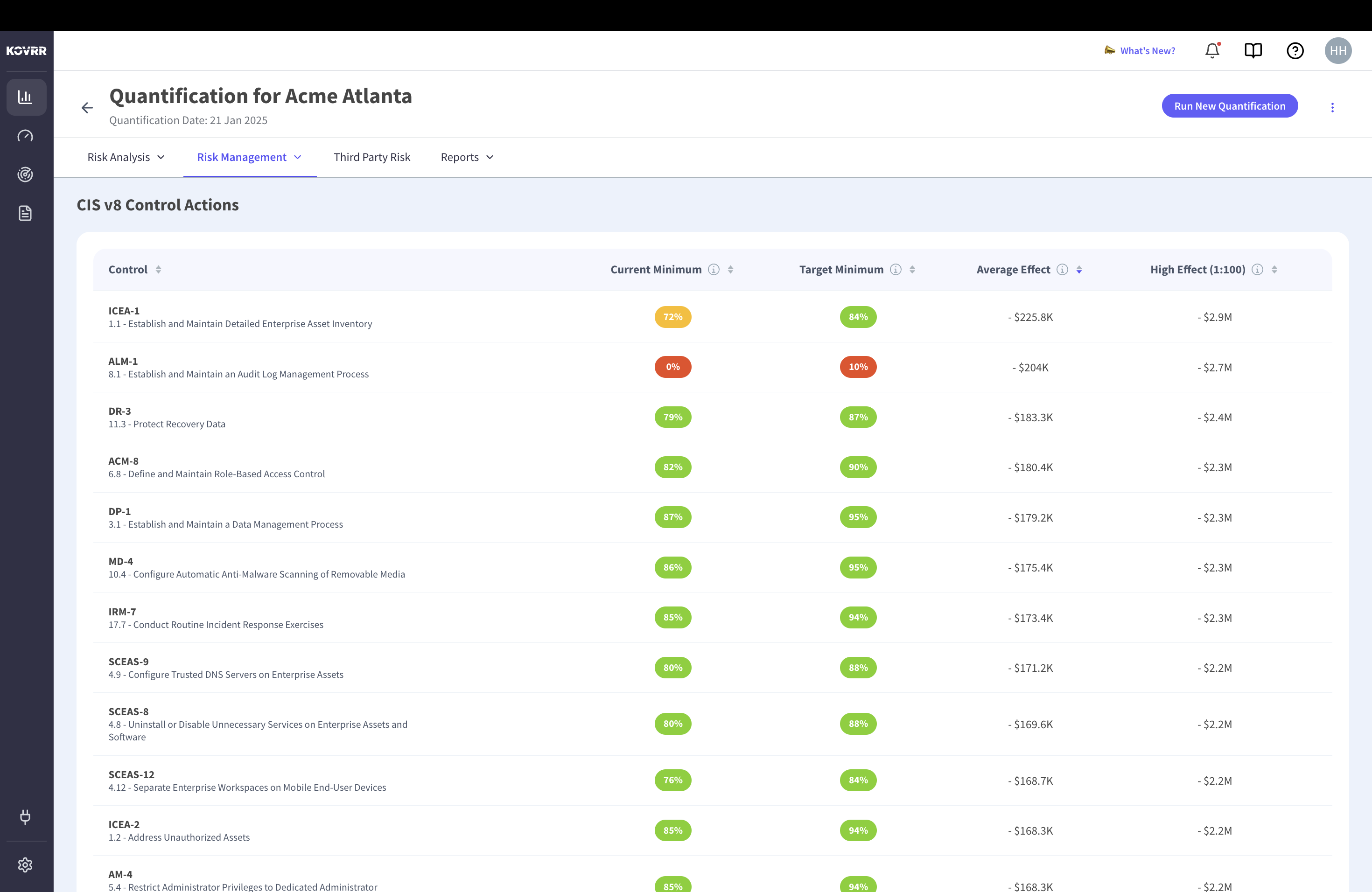The image size is (1372, 892).
Task: Click the - $179.2K average effect value
Action: [1030, 518]
